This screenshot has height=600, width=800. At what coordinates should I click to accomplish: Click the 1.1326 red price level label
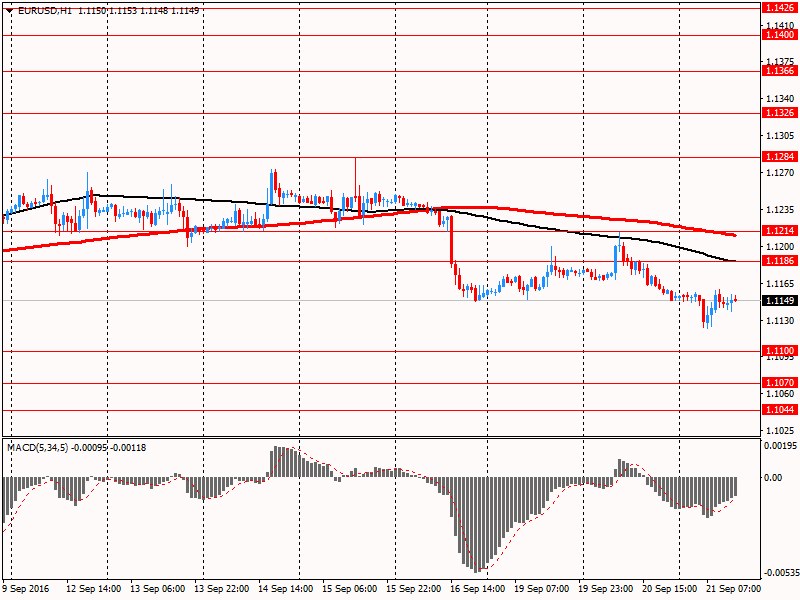tap(780, 113)
